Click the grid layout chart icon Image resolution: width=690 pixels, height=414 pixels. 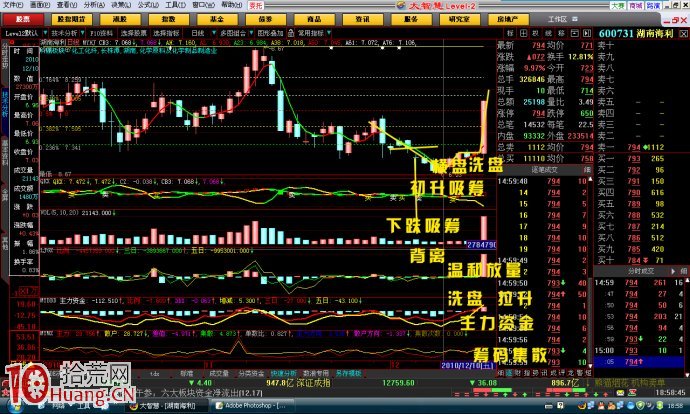click(523, 33)
